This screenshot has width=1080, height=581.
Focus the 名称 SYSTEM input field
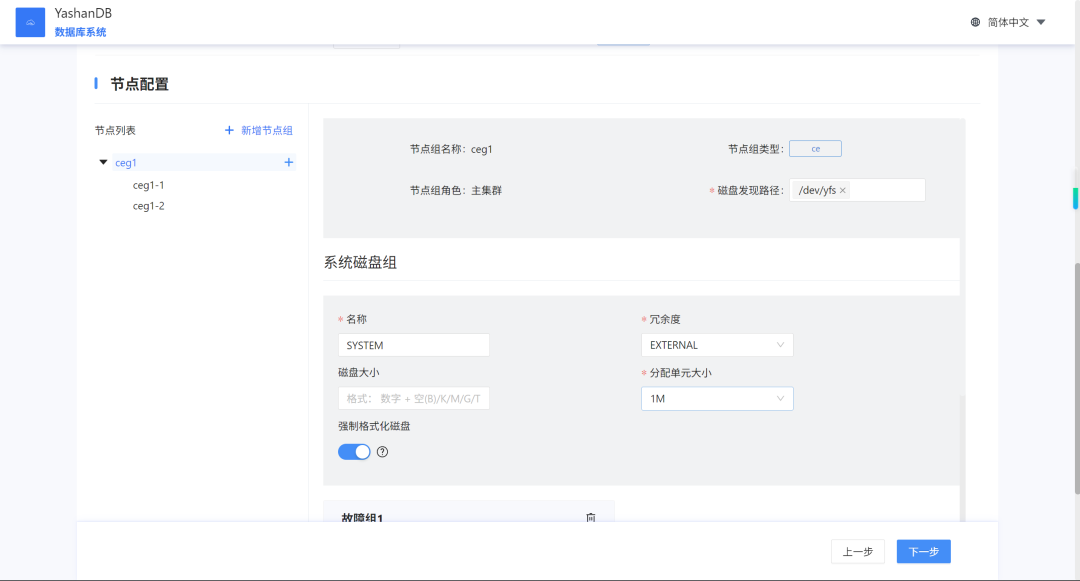coord(414,345)
